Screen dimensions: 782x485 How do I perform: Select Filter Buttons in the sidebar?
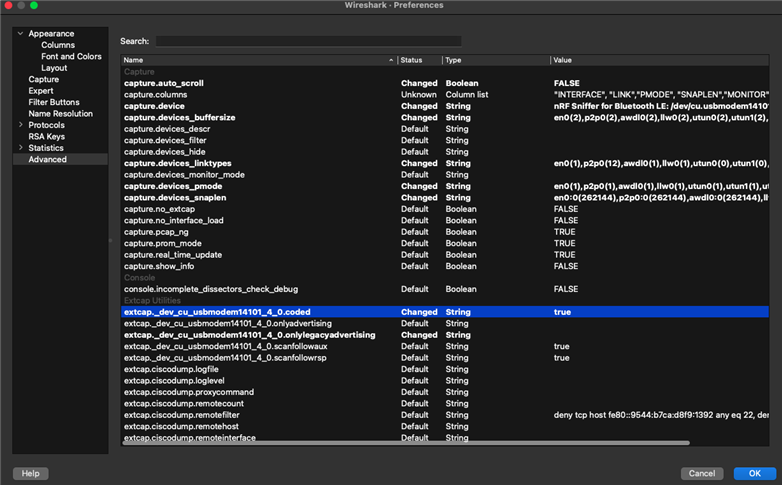[x=53, y=102]
